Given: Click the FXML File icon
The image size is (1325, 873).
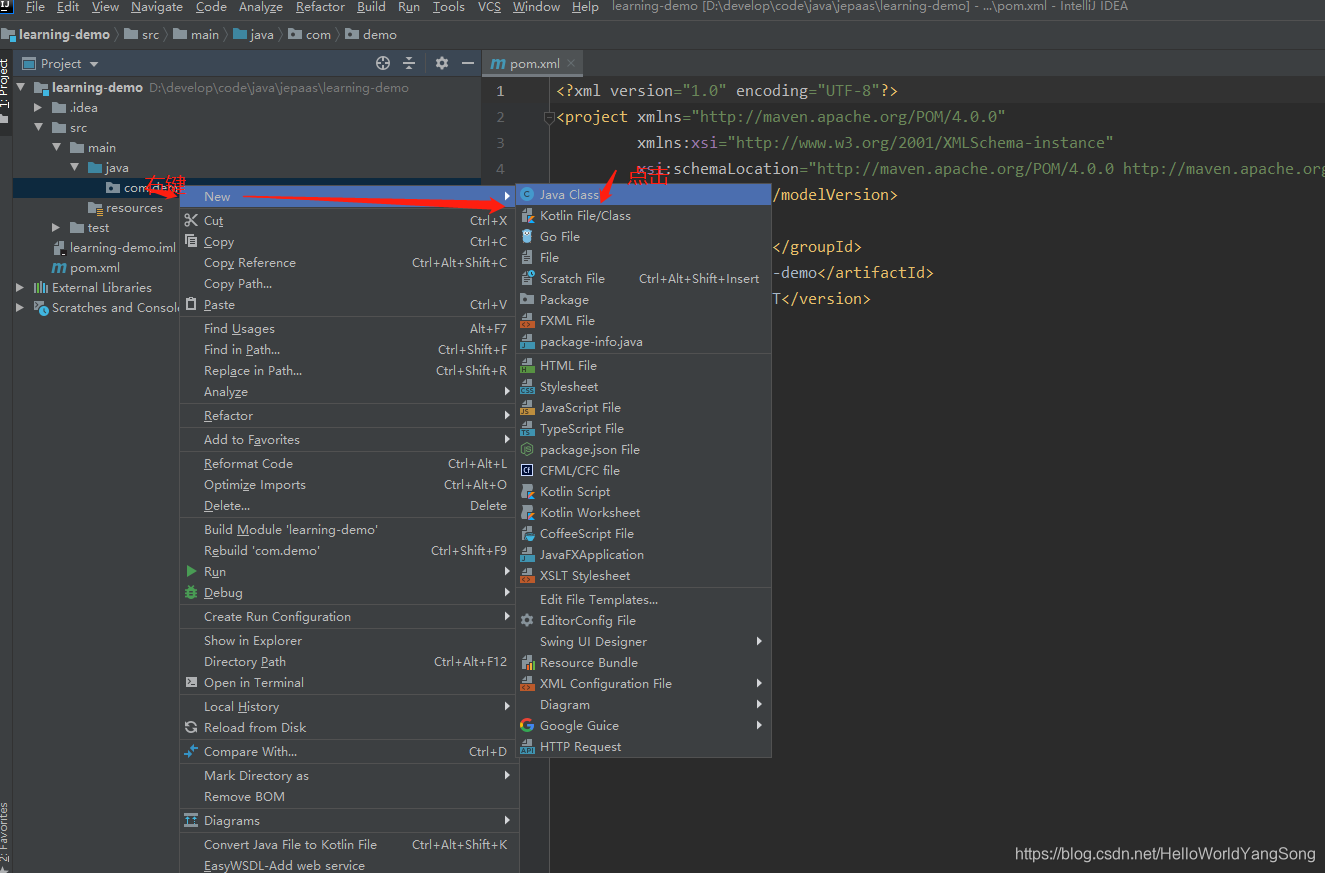Looking at the screenshot, I should (x=527, y=320).
